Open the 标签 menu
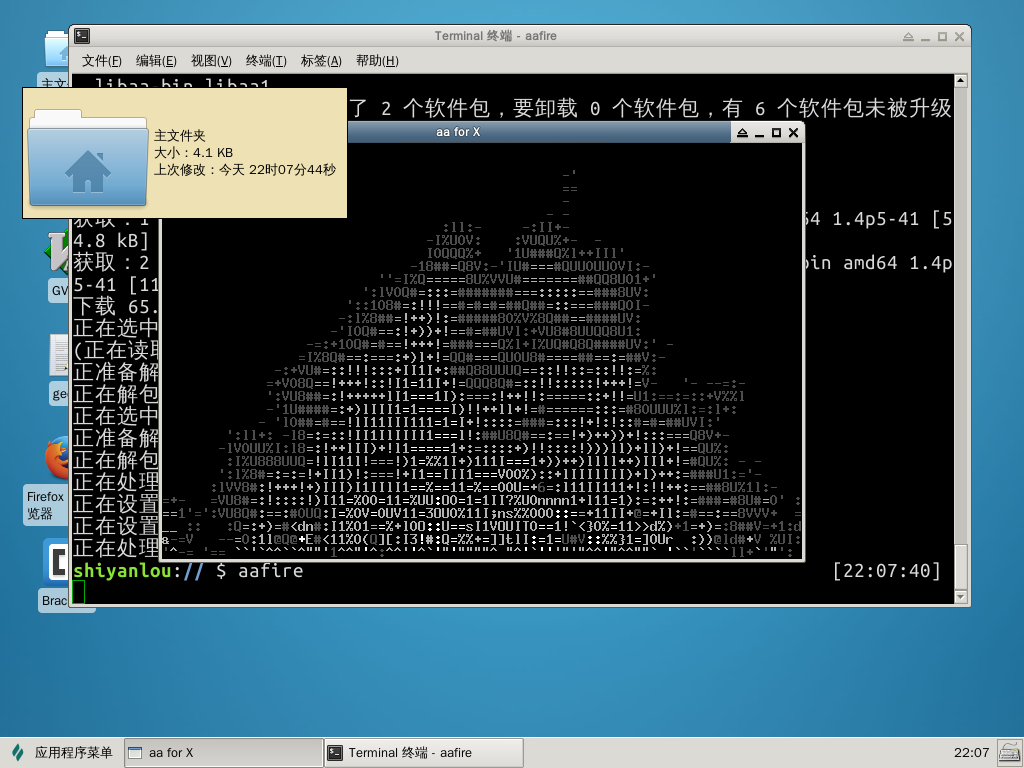The height and width of the screenshot is (768, 1024). pos(319,61)
